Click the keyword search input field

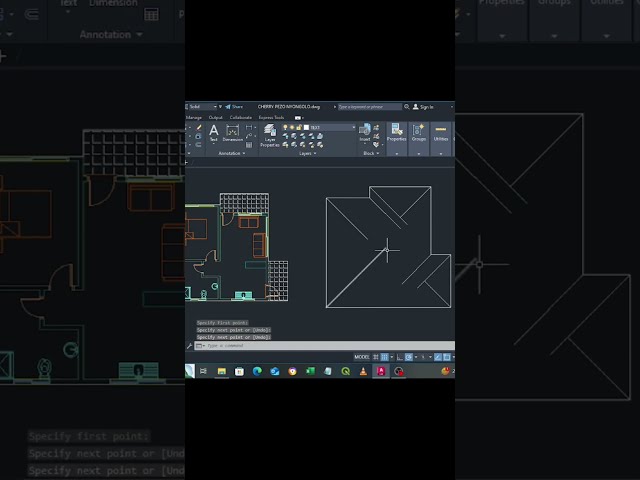(x=370, y=107)
